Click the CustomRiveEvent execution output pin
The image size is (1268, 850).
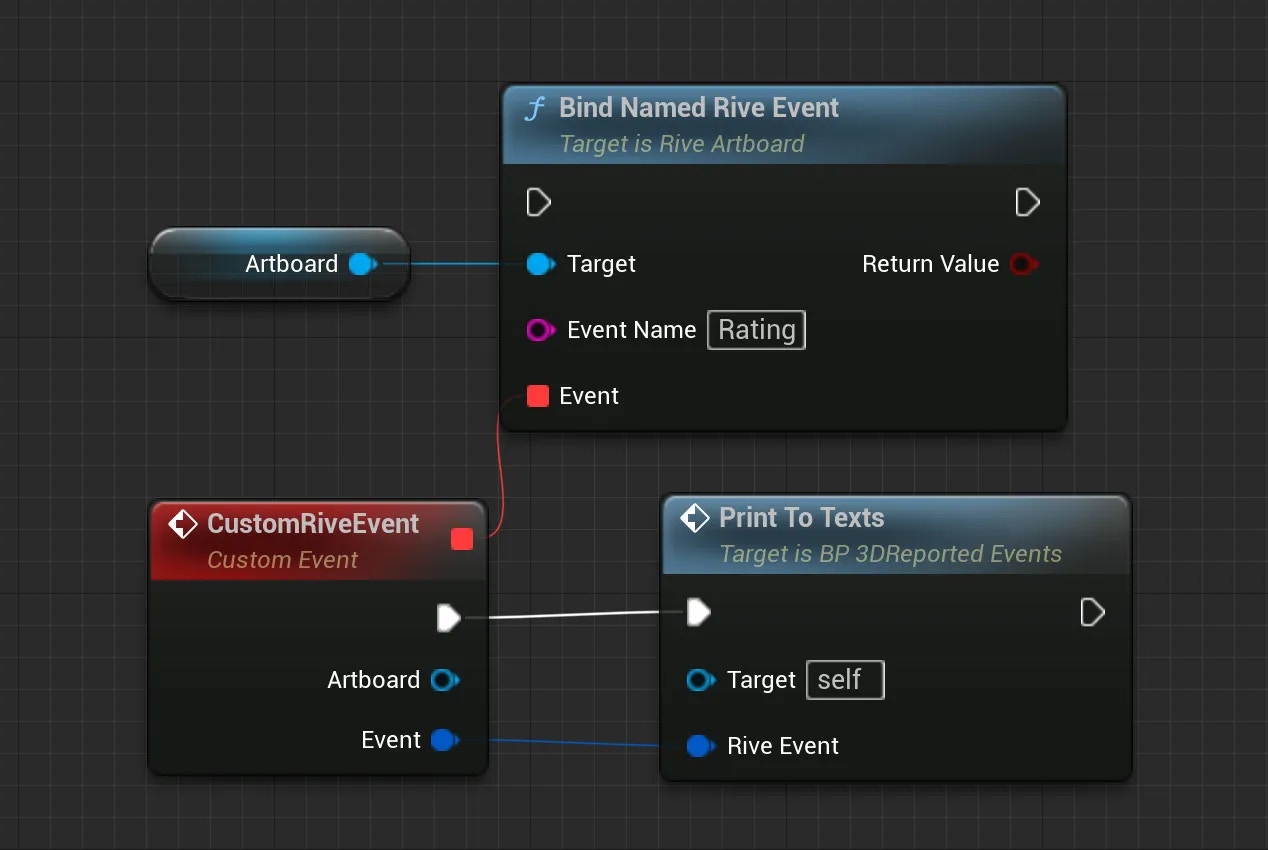point(449,618)
